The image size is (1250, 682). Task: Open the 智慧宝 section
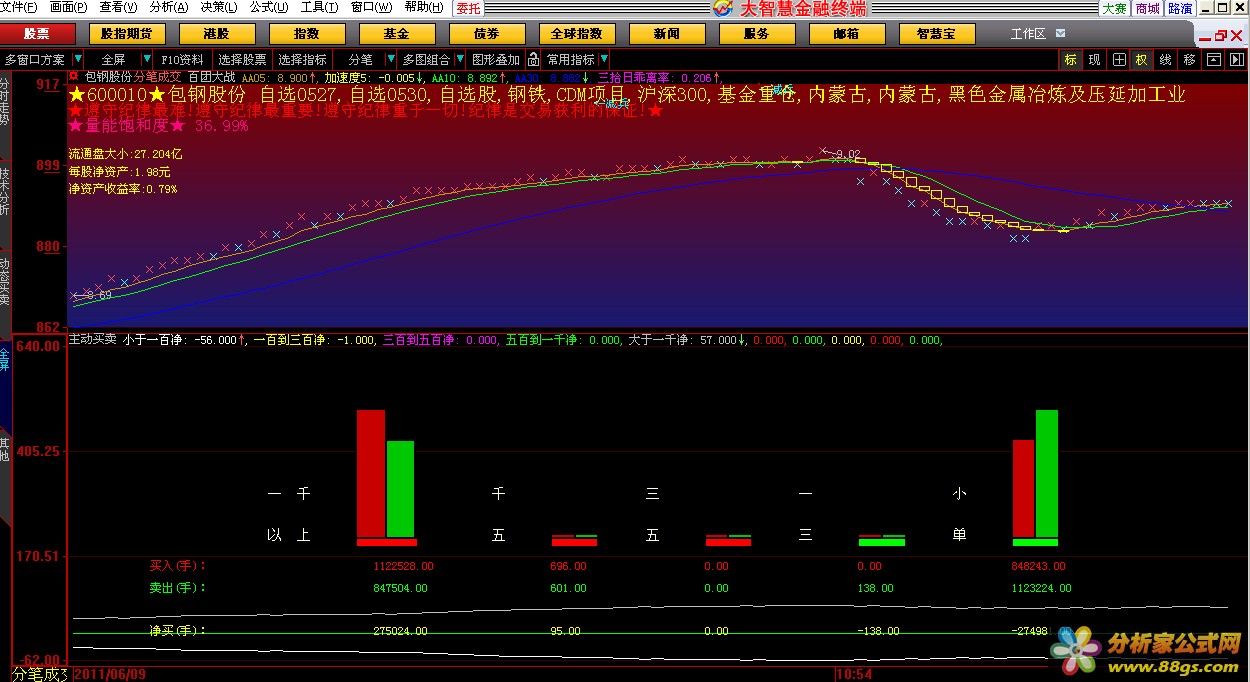[936, 33]
